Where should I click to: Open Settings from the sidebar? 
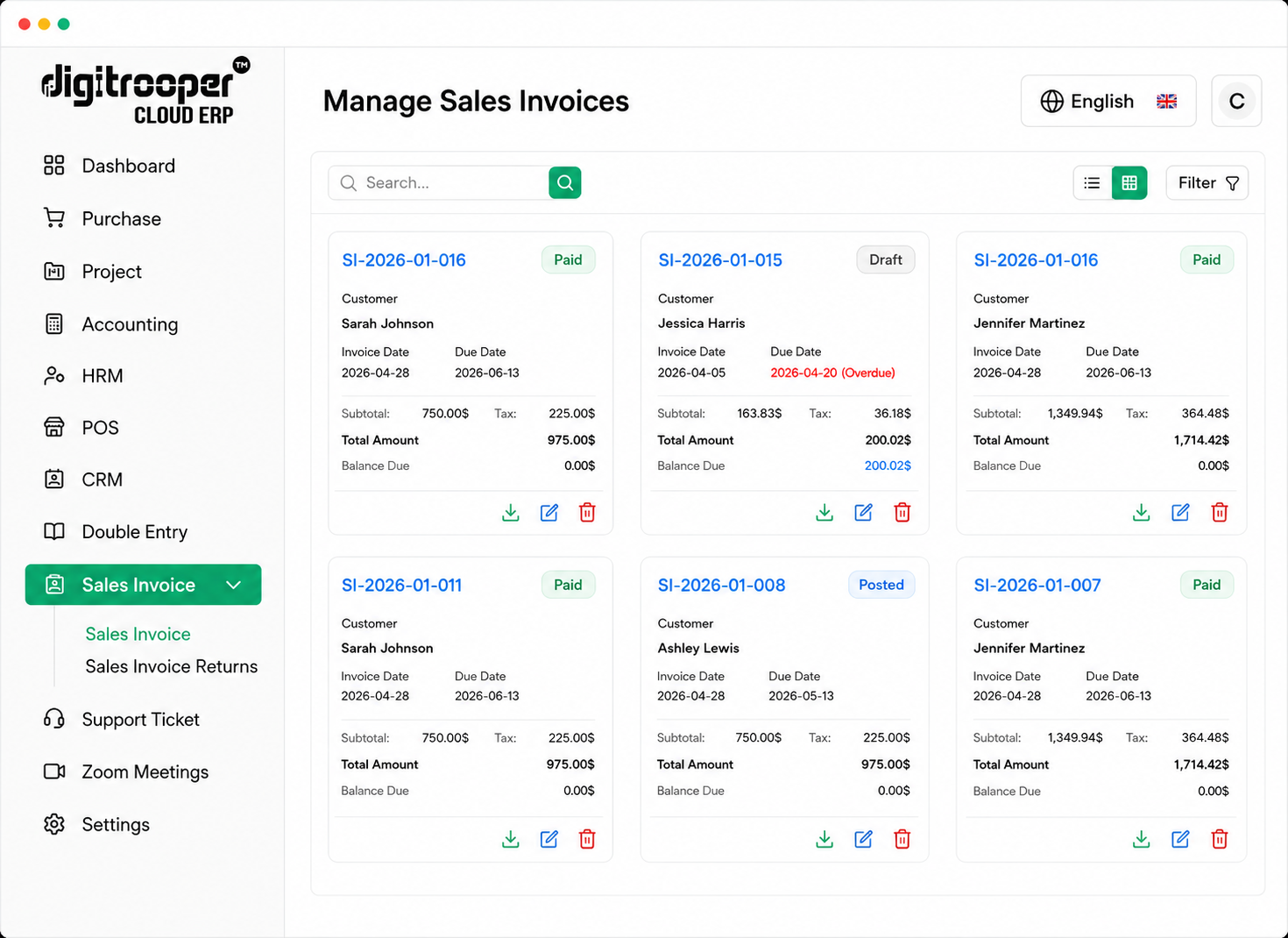coord(96,825)
